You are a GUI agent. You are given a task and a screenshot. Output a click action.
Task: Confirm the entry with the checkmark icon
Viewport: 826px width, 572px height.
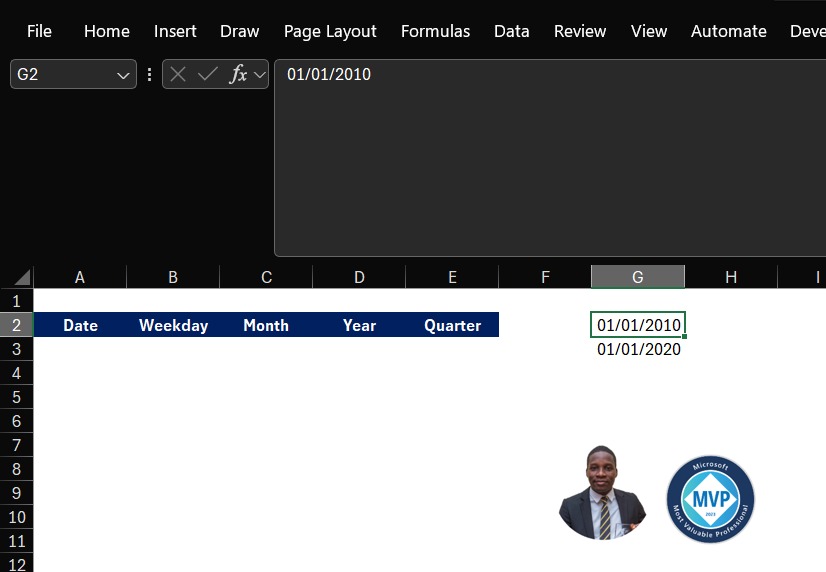[x=208, y=74]
